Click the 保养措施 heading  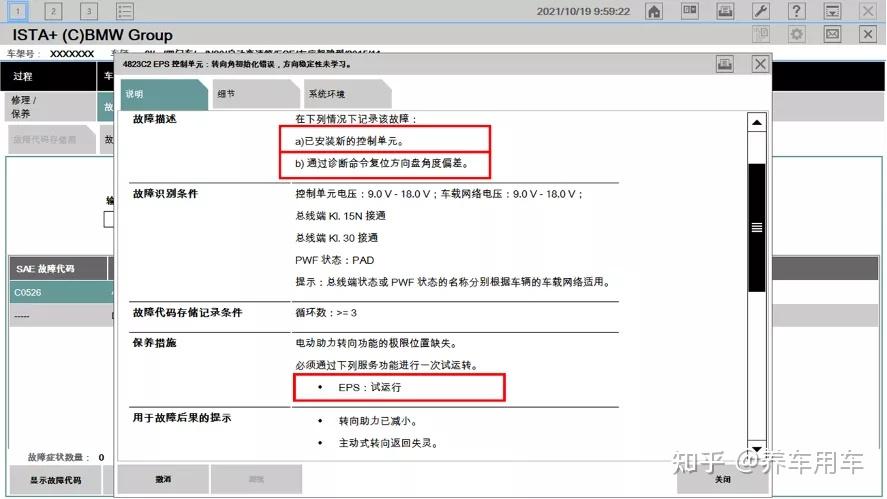pos(154,342)
